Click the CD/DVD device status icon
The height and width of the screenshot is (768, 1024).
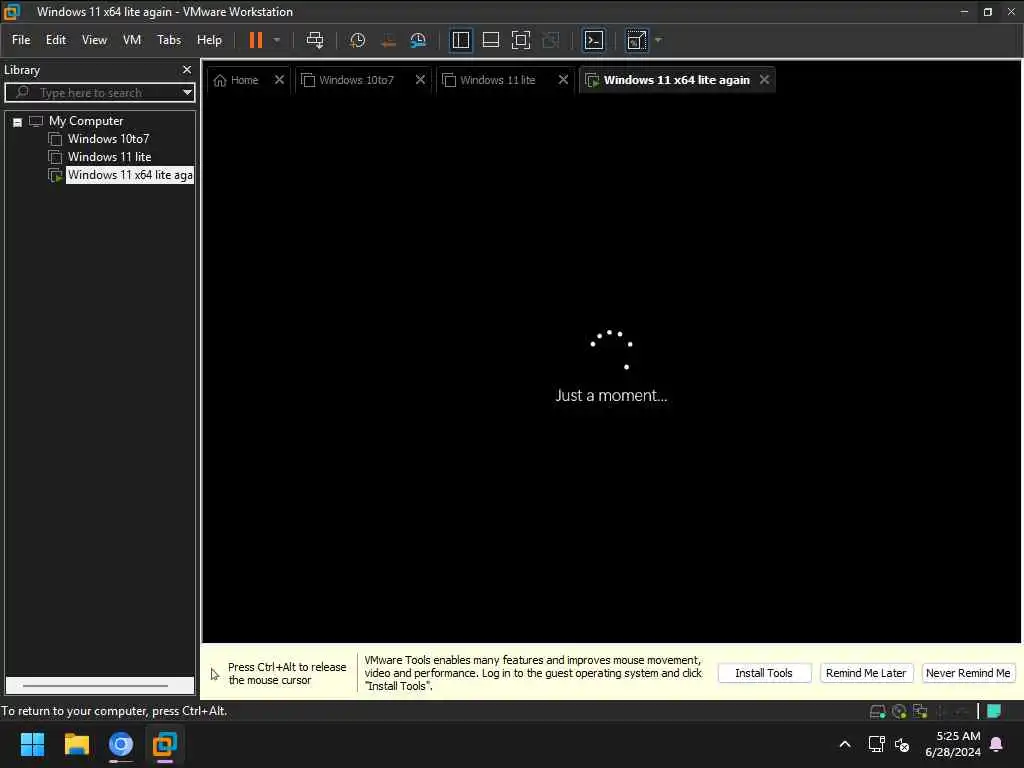899,711
